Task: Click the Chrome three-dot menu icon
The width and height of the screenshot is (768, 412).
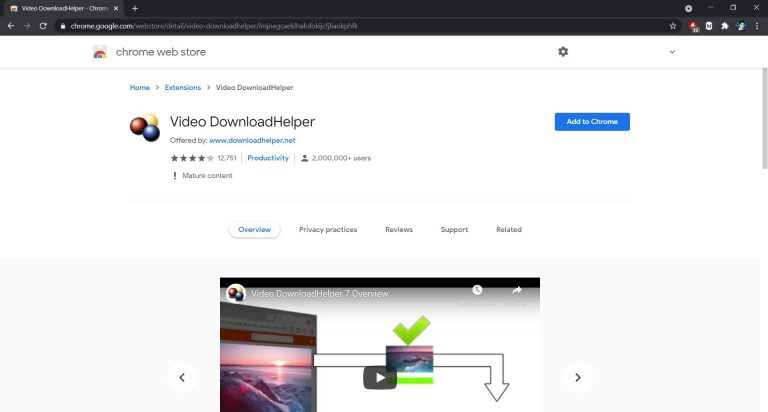Action: (757, 26)
